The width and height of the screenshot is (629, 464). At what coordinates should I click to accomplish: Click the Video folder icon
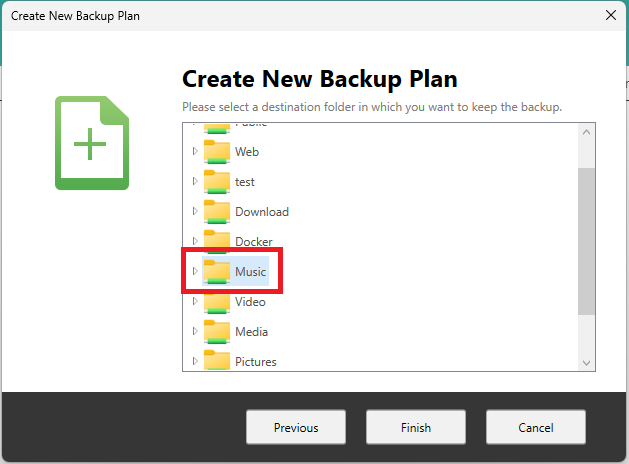click(x=217, y=302)
